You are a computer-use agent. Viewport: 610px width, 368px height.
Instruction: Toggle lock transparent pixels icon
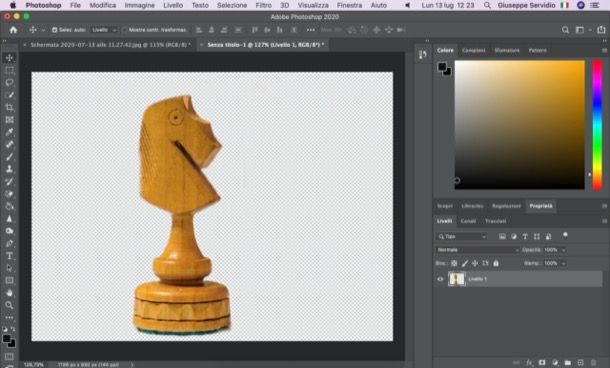pos(454,263)
